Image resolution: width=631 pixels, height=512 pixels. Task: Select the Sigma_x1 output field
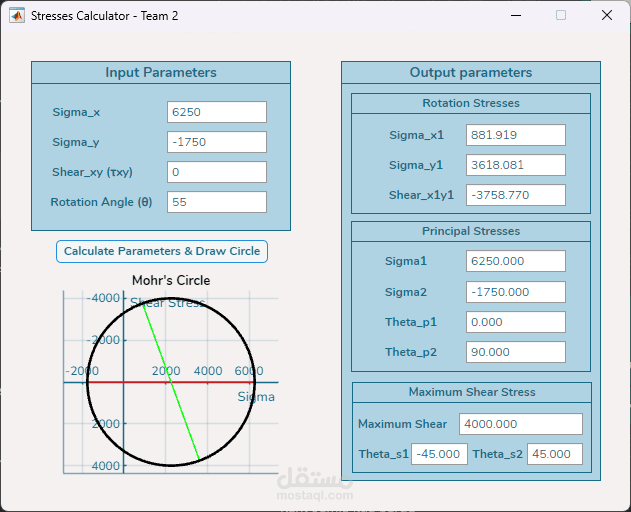click(x=516, y=135)
